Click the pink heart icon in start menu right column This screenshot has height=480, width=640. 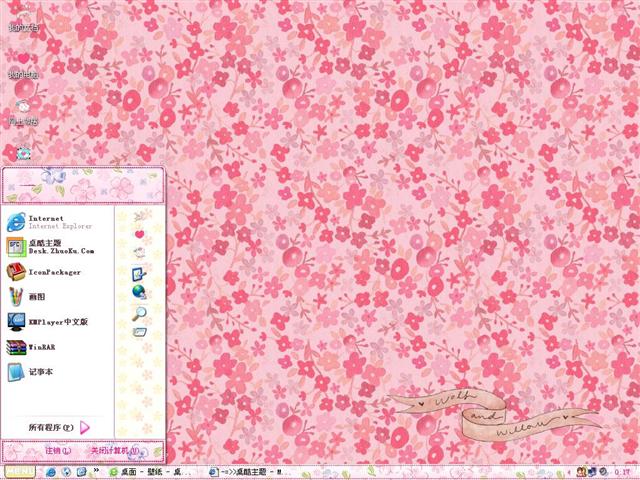tap(140, 234)
